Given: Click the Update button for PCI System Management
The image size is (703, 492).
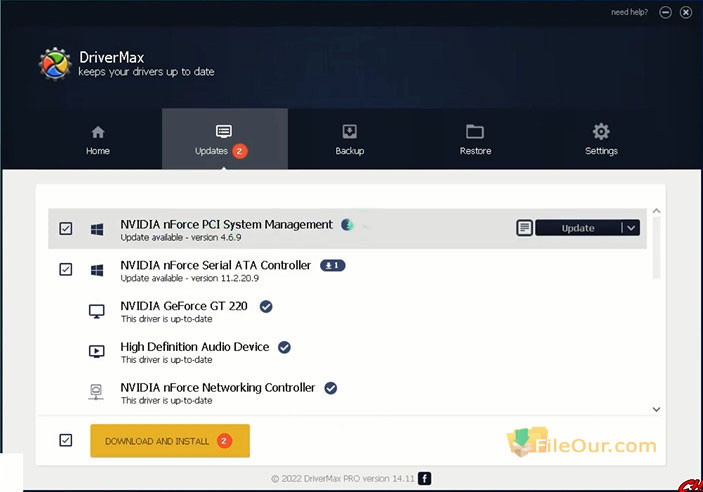Looking at the screenshot, I should pos(578,228).
